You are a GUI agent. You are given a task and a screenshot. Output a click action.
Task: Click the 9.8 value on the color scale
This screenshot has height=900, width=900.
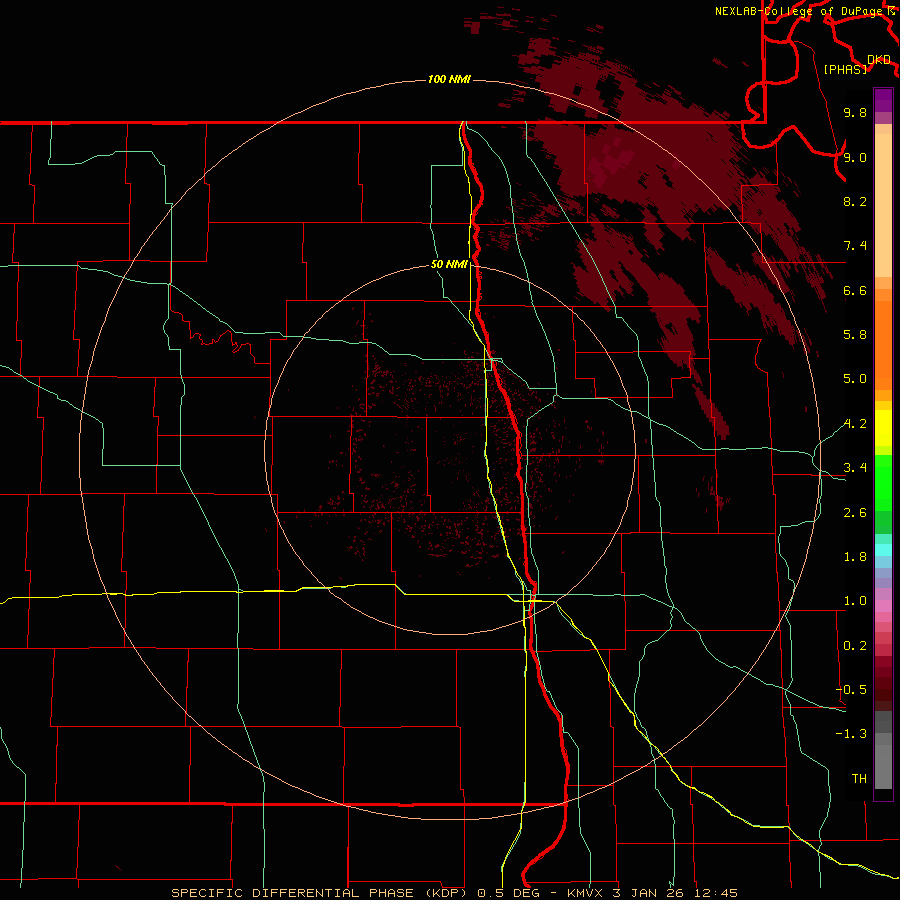[855, 112]
